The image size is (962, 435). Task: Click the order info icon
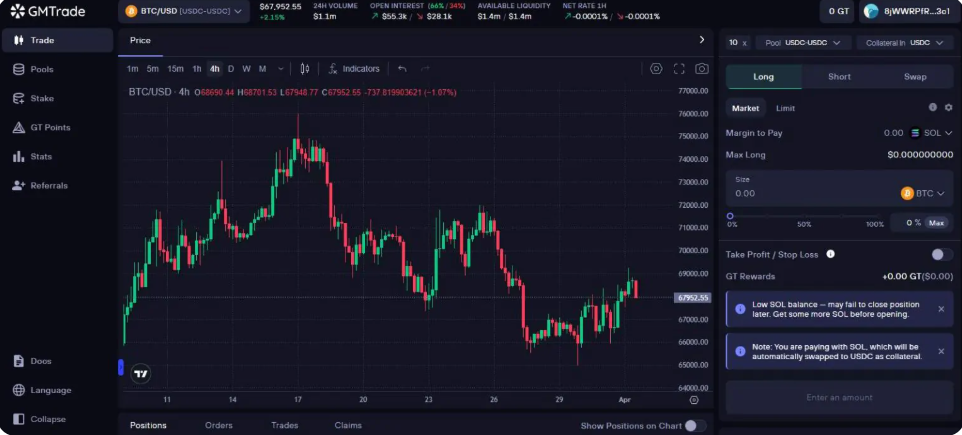933,107
